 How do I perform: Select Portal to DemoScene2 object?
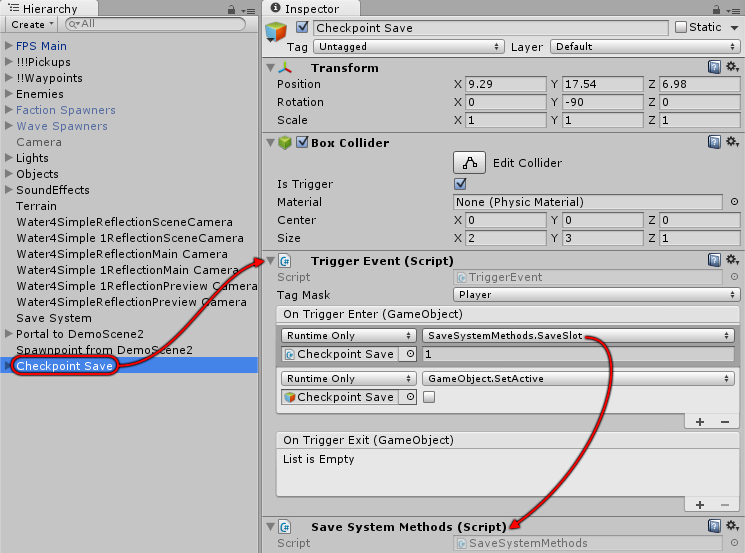[80, 334]
